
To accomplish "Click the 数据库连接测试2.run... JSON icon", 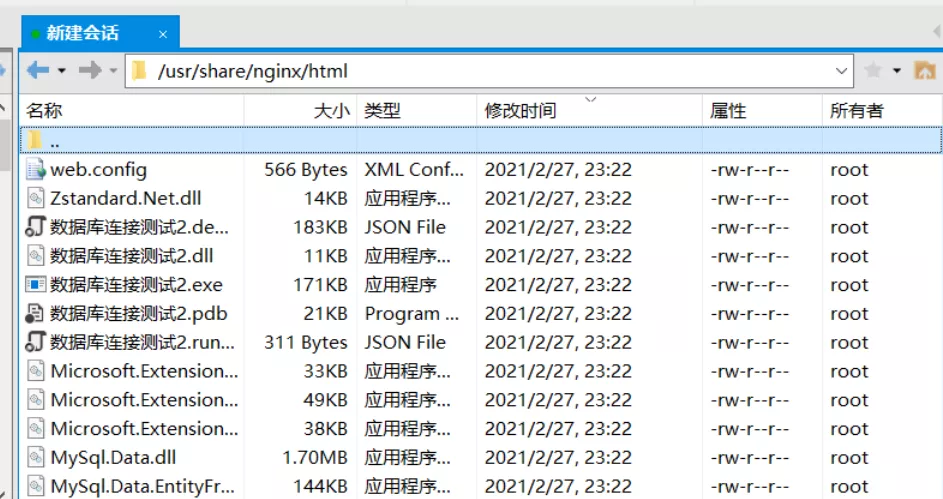I will 35,341.
